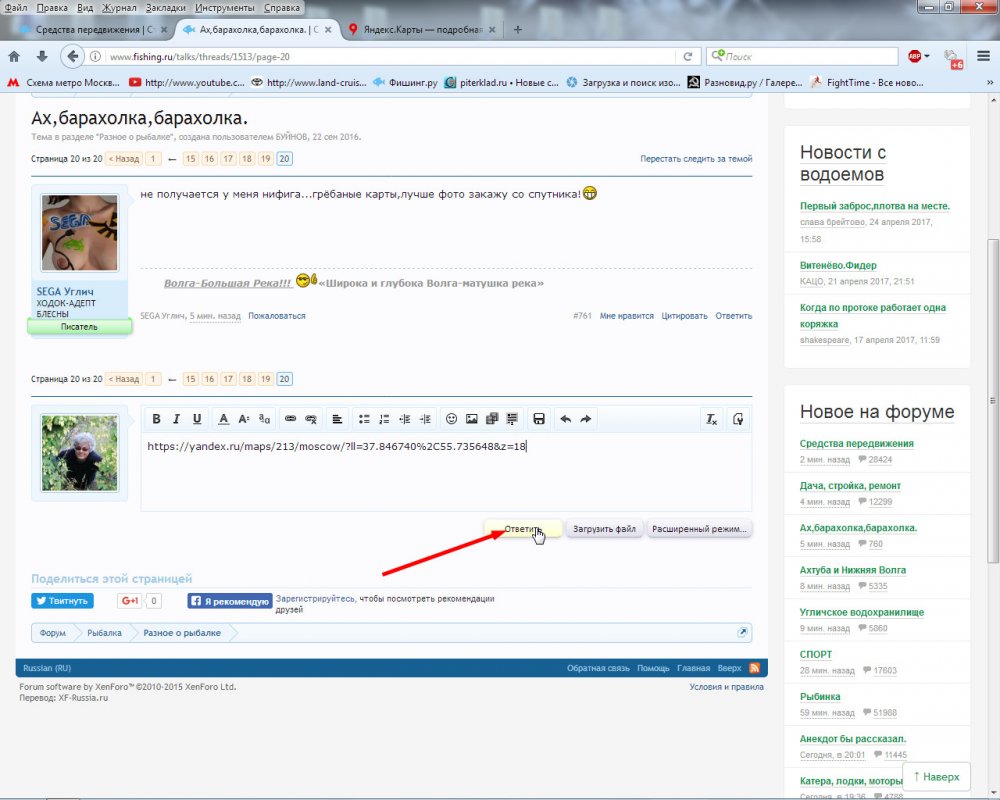Open the text color picker

[x=224, y=419]
